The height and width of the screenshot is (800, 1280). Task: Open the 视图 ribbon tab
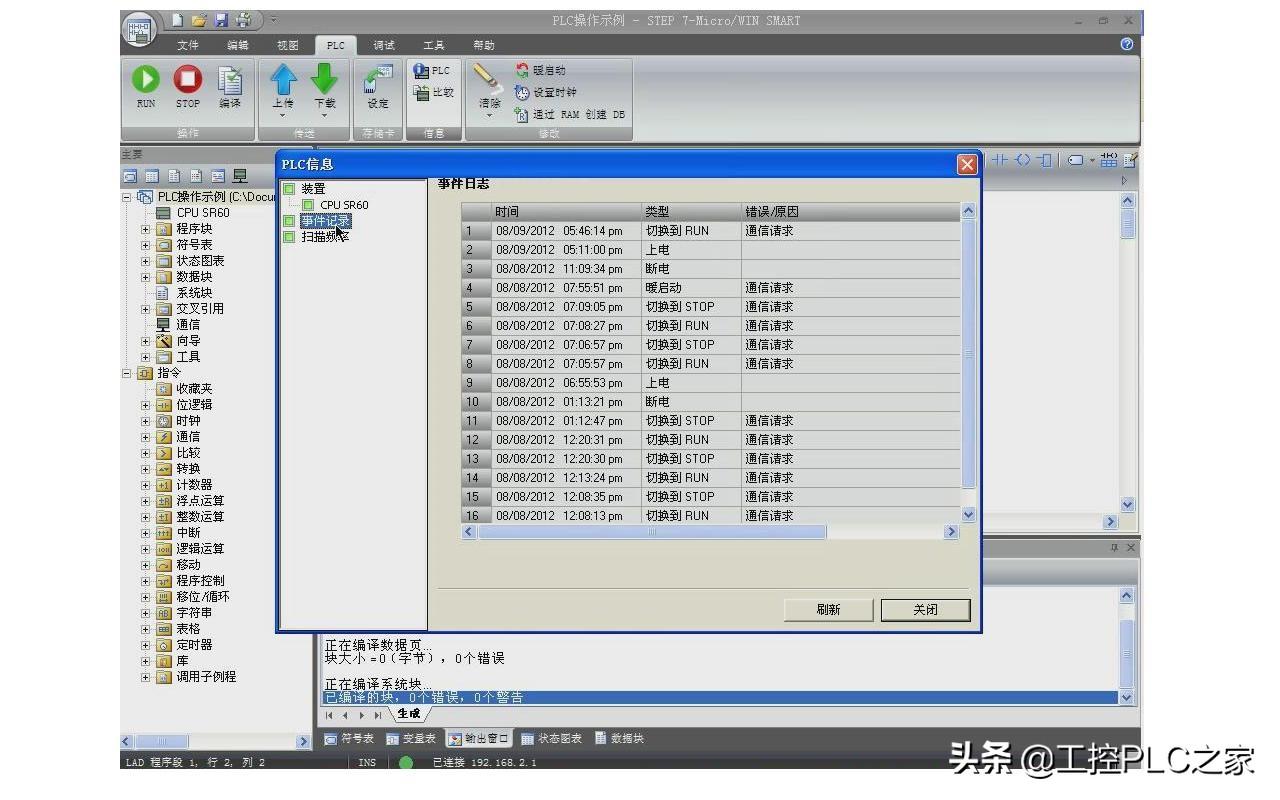288,45
